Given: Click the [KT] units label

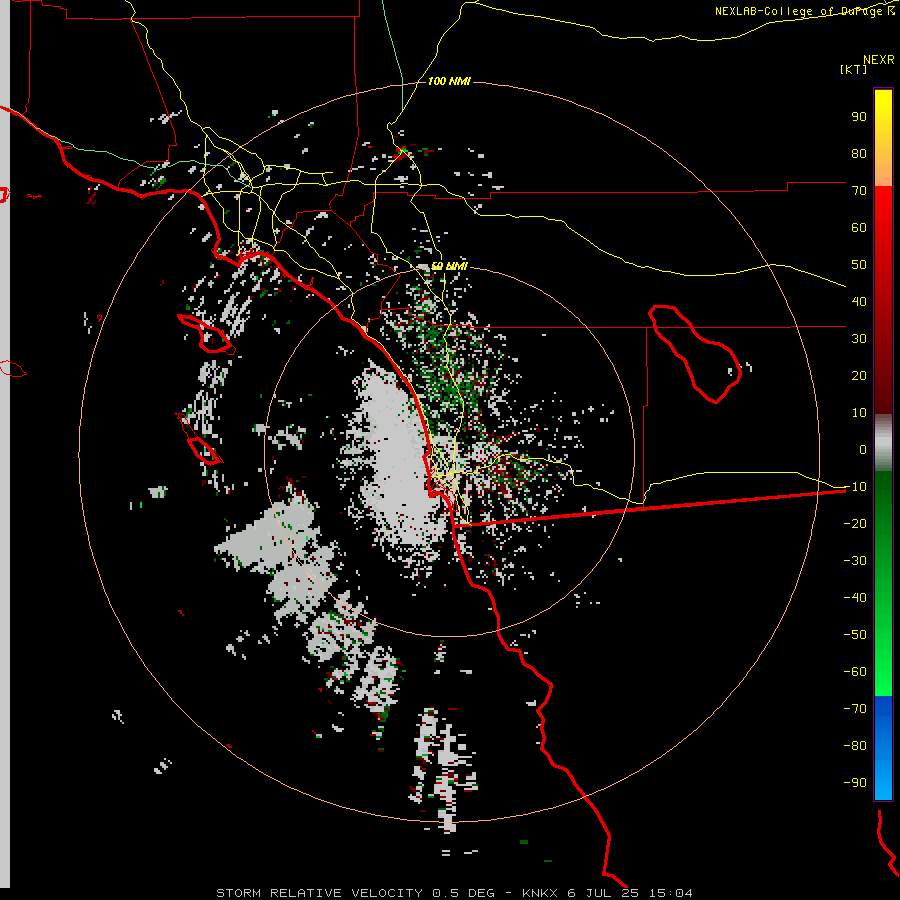Looking at the screenshot, I should [x=854, y=69].
